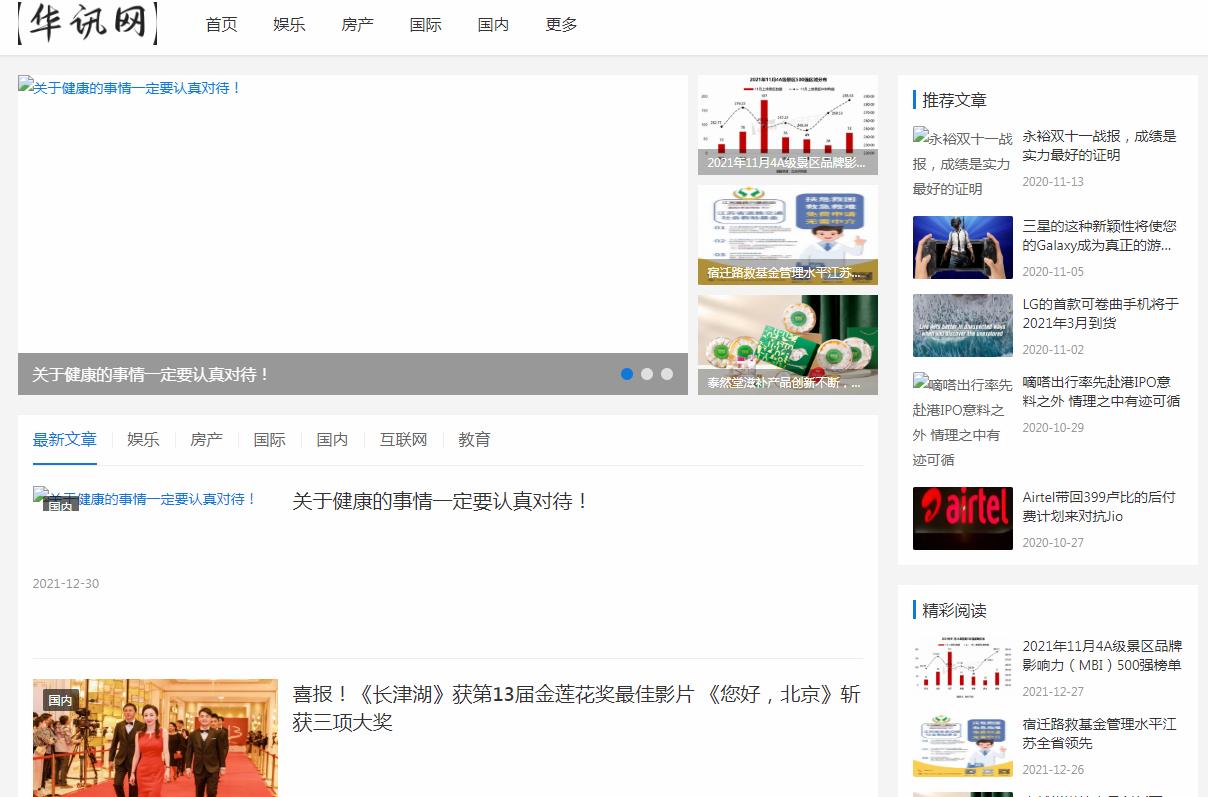Viewport: 1208px width, 797px height.
Task: Open the Airtel带回399卢比 article
Action: pyautogui.click(x=1099, y=507)
